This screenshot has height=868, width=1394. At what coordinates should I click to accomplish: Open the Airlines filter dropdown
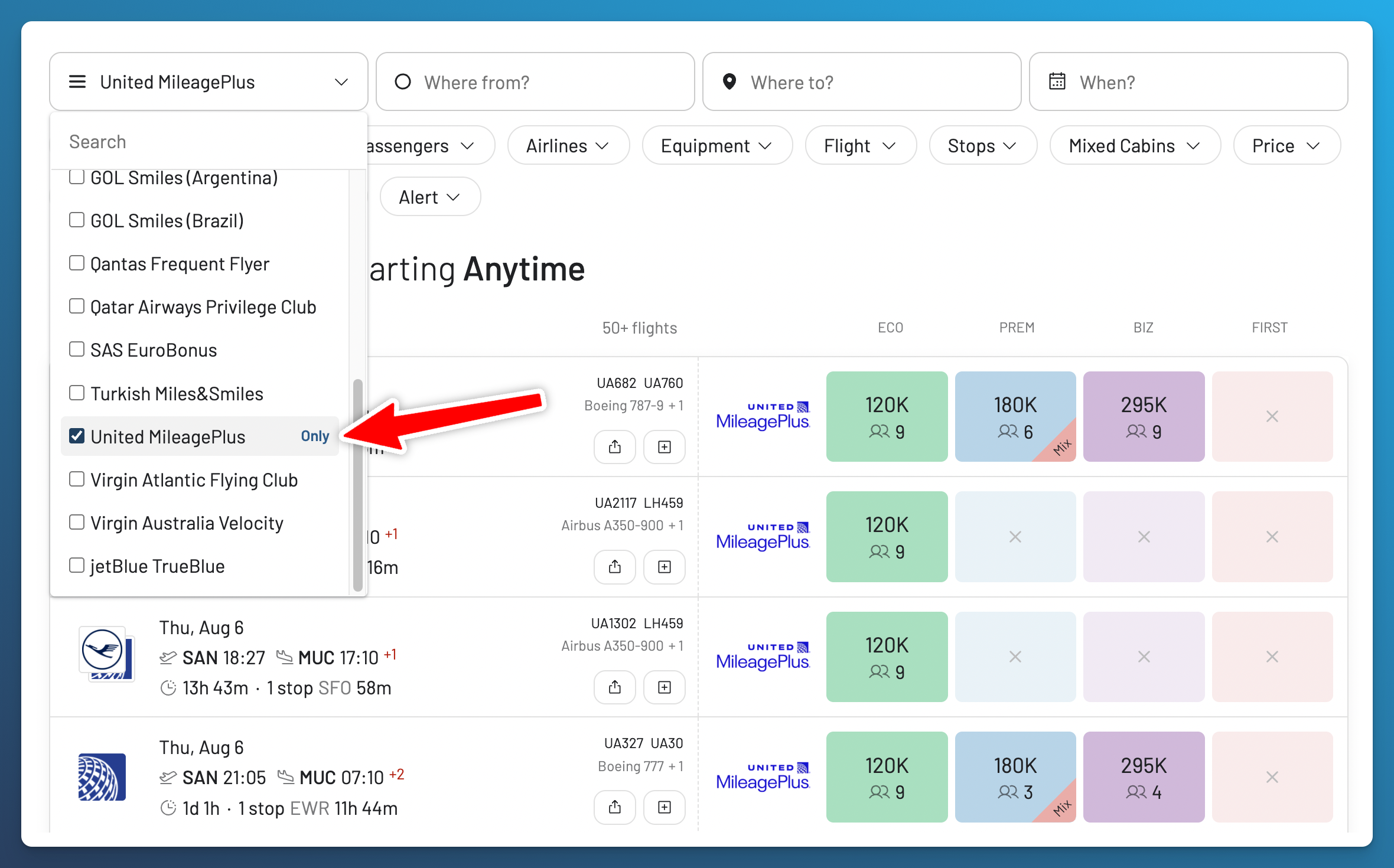(x=568, y=145)
